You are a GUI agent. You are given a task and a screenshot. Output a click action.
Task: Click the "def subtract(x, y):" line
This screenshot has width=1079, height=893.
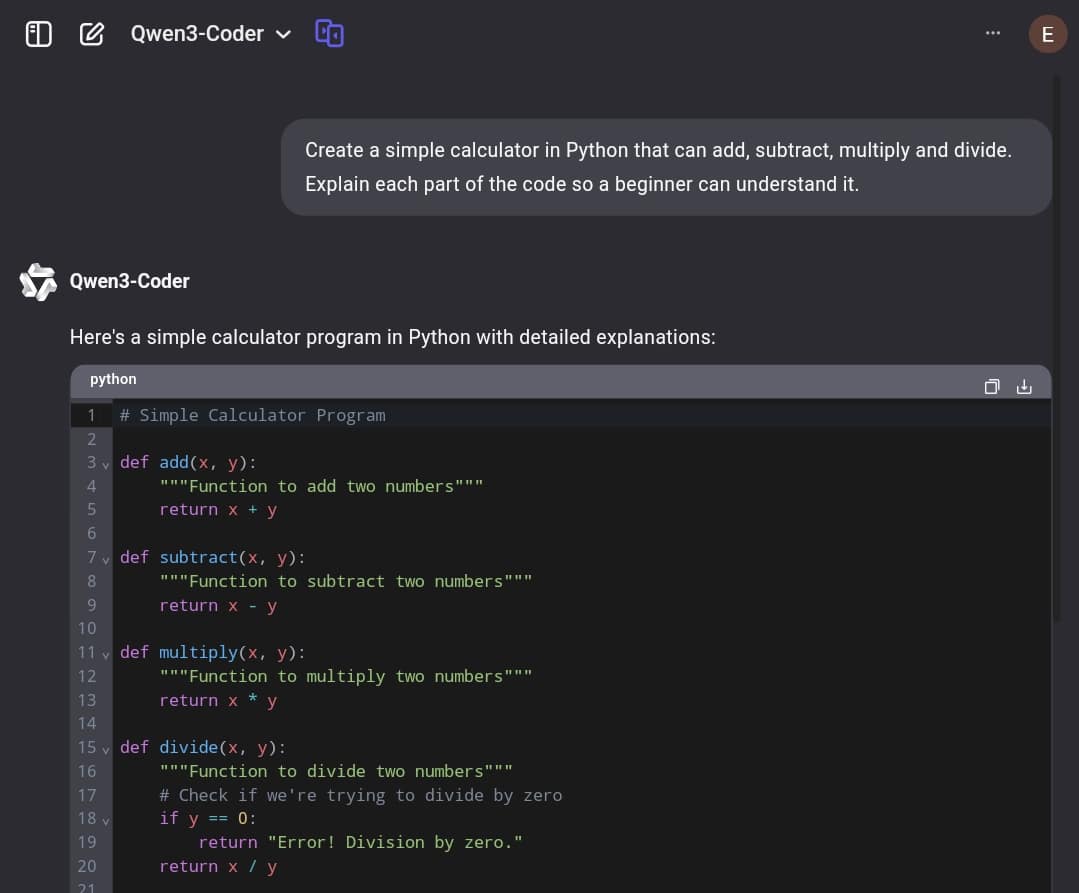pyautogui.click(x=213, y=557)
